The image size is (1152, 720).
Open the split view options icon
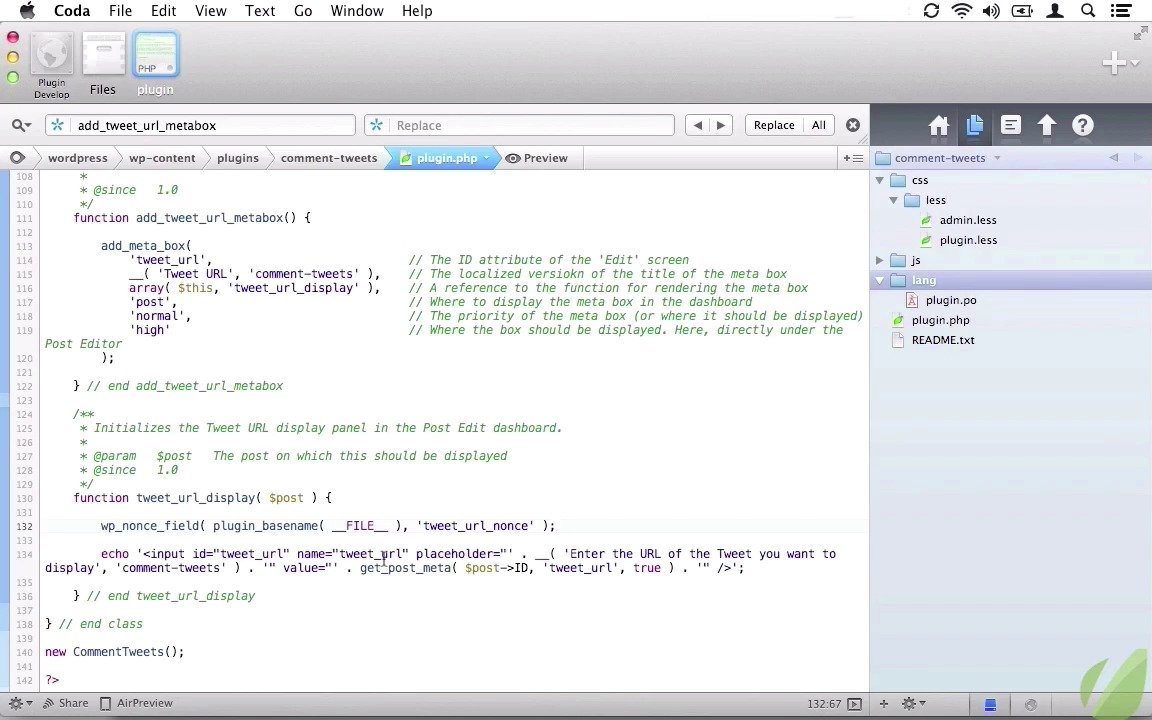tap(853, 158)
